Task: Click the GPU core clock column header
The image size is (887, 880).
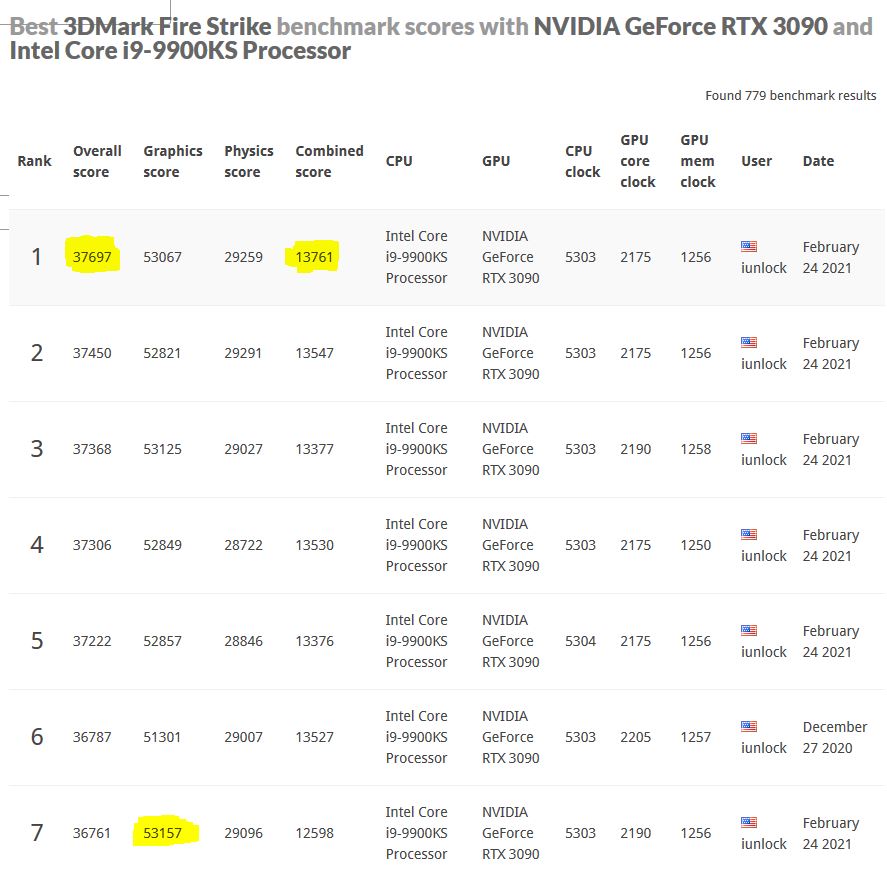Action: [637, 161]
